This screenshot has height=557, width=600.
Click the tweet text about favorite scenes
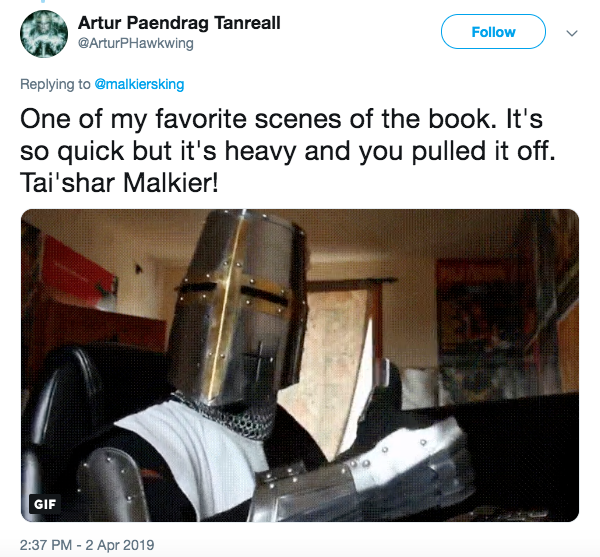[287, 151]
